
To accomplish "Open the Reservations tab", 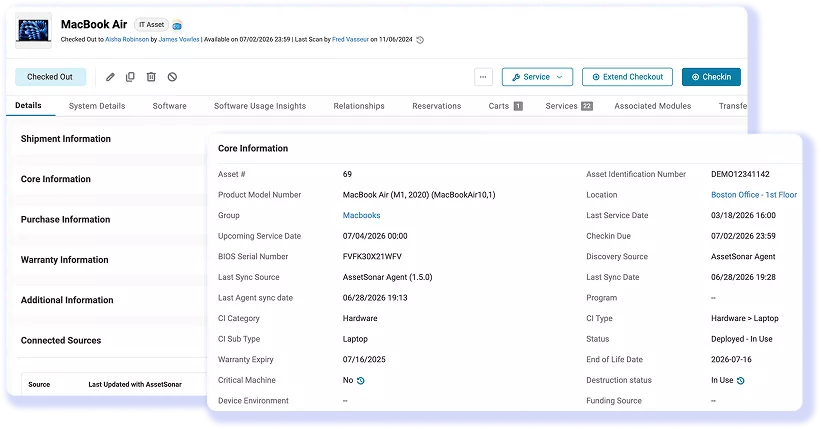I will pyautogui.click(x=437, y=106).
